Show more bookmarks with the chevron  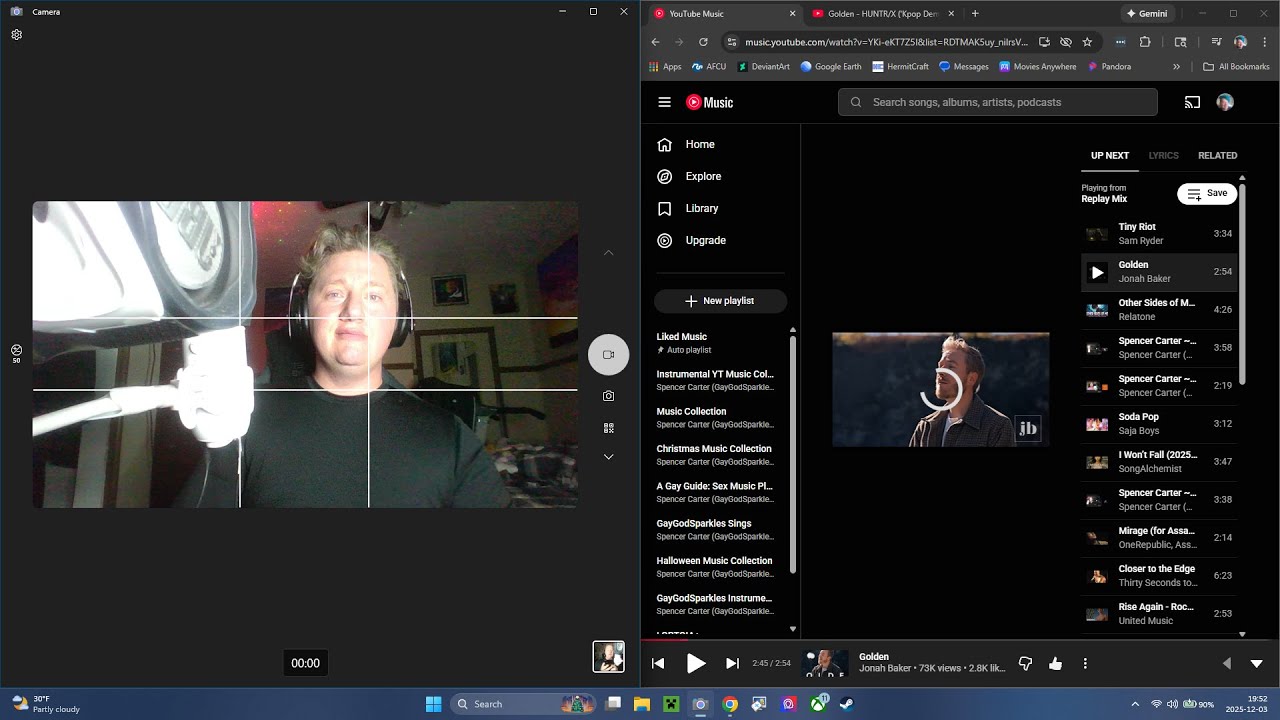click(x=1176, y=67)
